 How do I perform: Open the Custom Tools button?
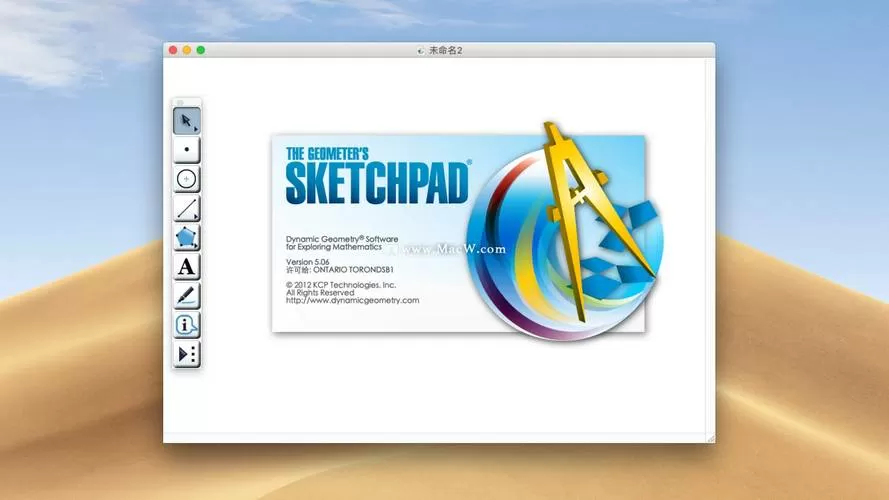(187, 354)
